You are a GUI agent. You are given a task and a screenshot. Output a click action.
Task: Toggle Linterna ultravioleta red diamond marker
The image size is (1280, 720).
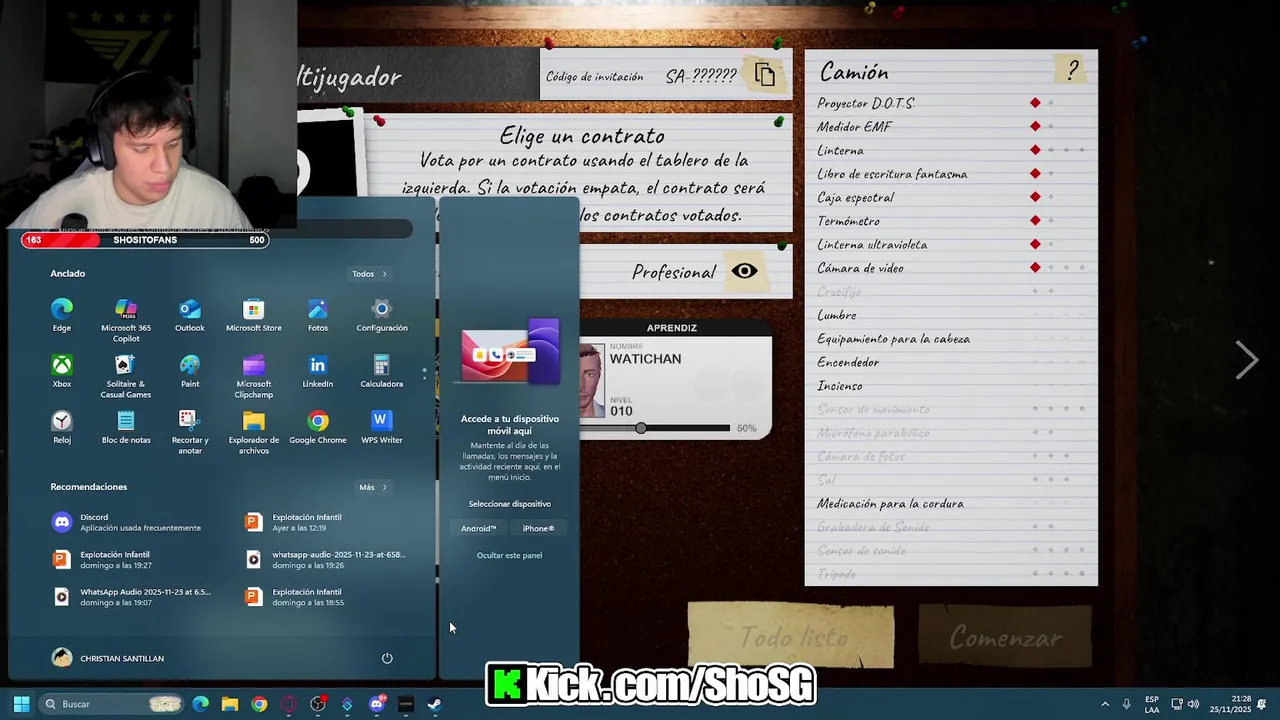tap(1035, 244)
